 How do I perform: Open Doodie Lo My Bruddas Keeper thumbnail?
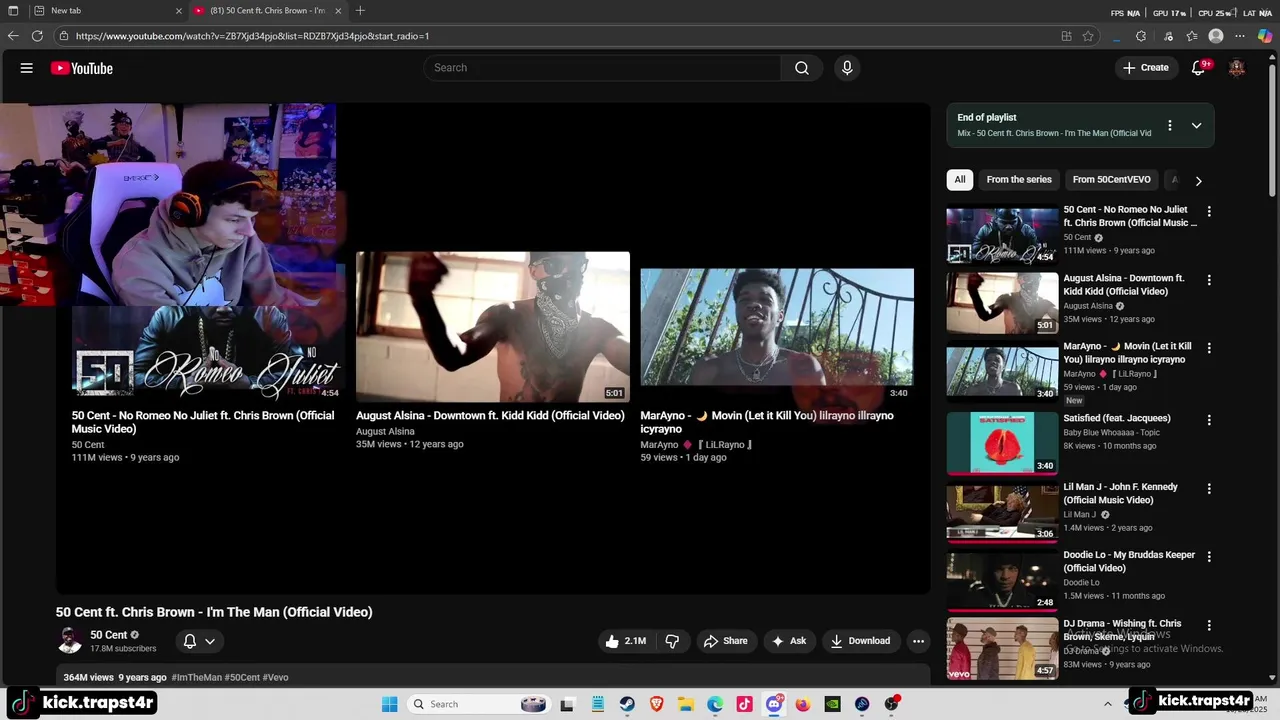coord(1002,580)
